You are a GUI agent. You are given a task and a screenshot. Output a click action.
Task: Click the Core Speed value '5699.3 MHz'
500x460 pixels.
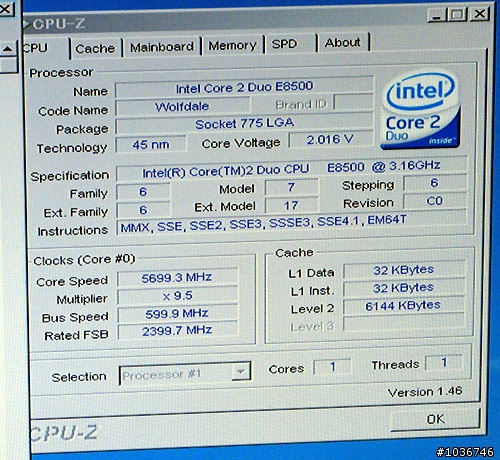[x=177, y=278]
